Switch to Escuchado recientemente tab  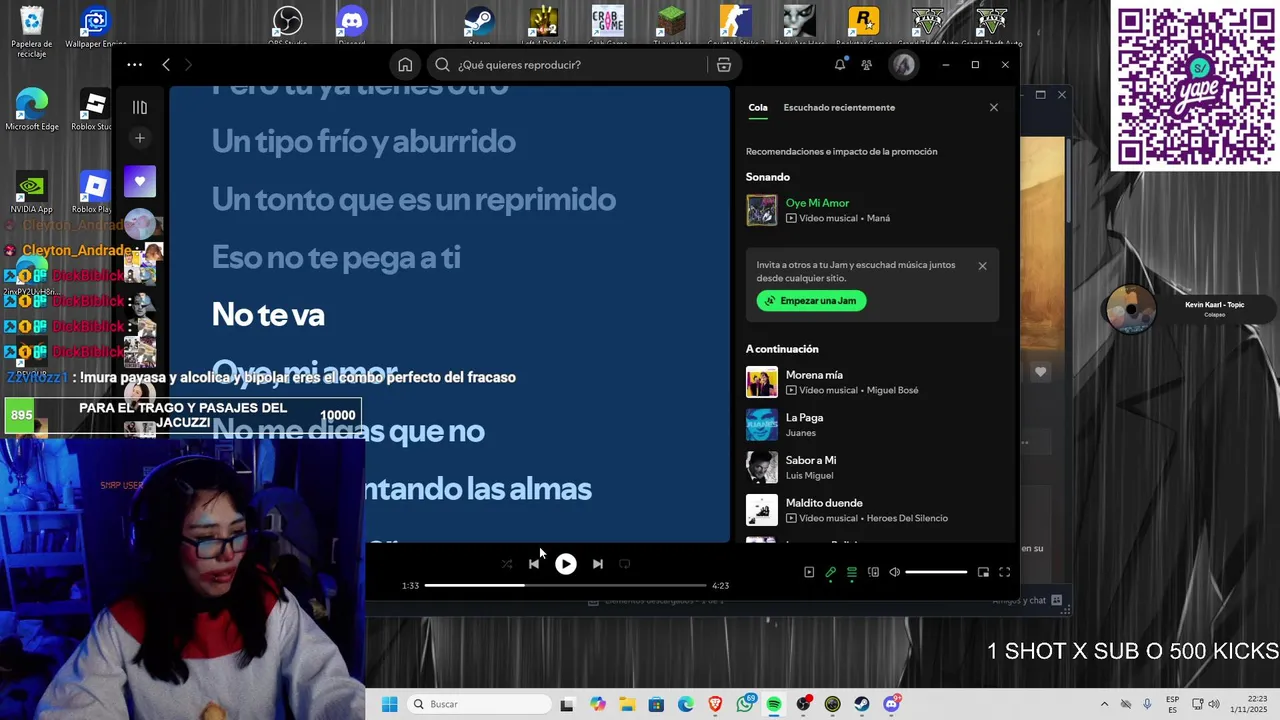839,107
